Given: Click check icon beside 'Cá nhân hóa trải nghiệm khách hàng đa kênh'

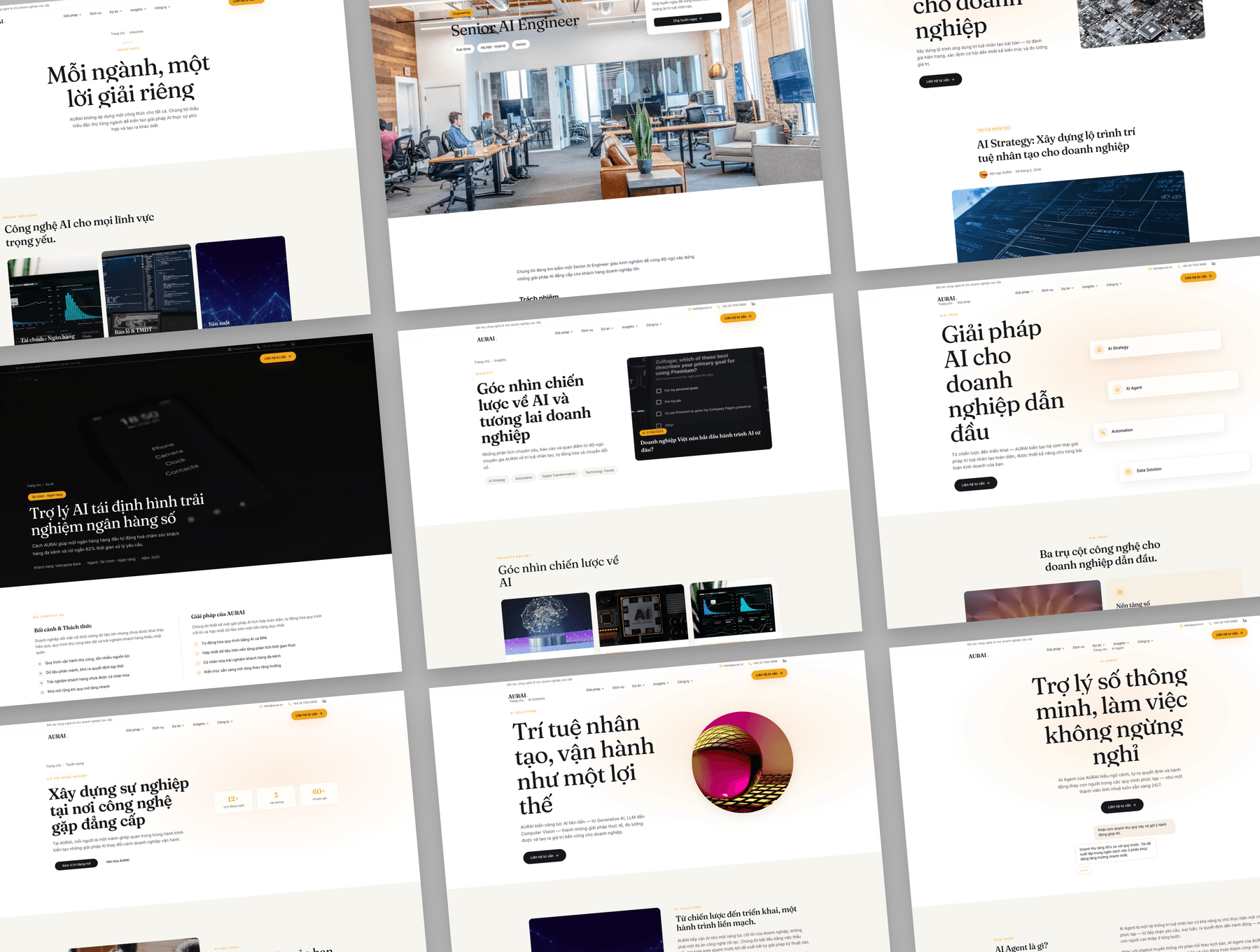Looking at the screenshot, I should point(198,664).
